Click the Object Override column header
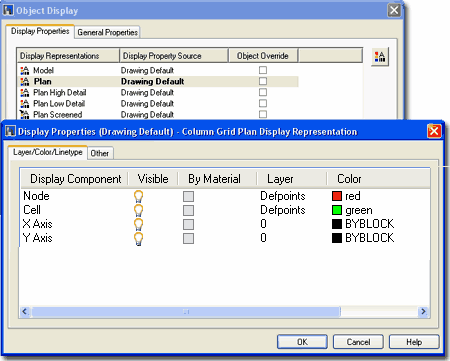450x361 pixels. tap(263, 56)
